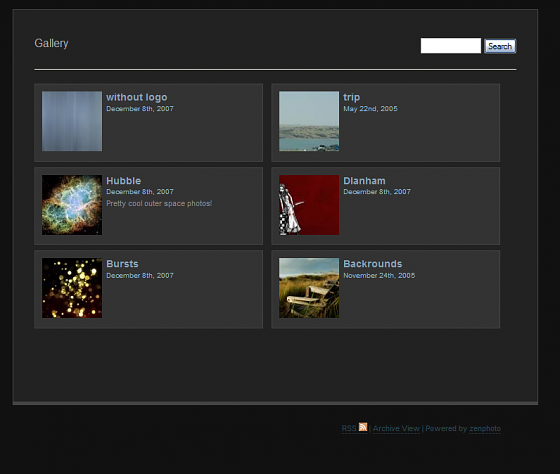Open the Backrounds album thumbnail
560x474 pixels.
coord(309,288)
